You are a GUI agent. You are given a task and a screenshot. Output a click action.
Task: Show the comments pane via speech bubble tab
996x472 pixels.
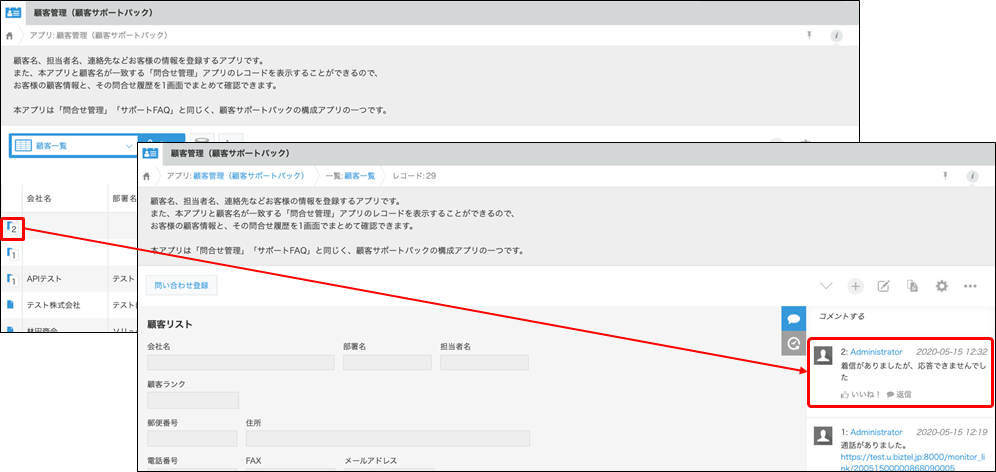pyautogui.click(x=793, y=318)
